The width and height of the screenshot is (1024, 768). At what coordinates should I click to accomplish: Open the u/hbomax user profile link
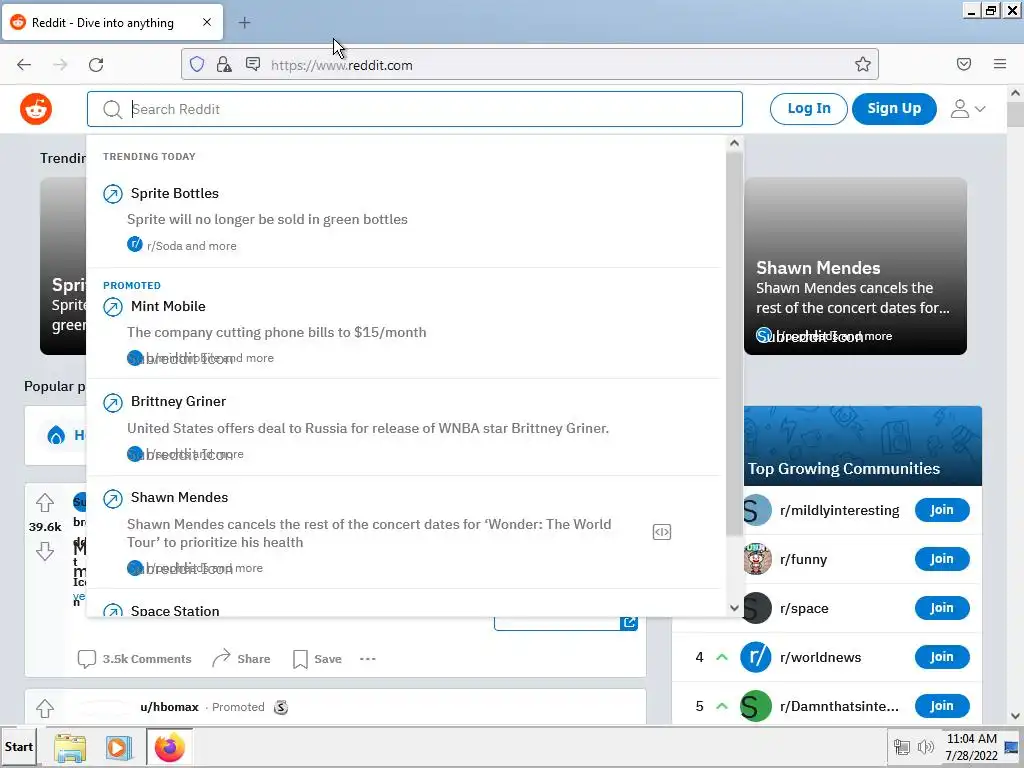click(169, 707)
